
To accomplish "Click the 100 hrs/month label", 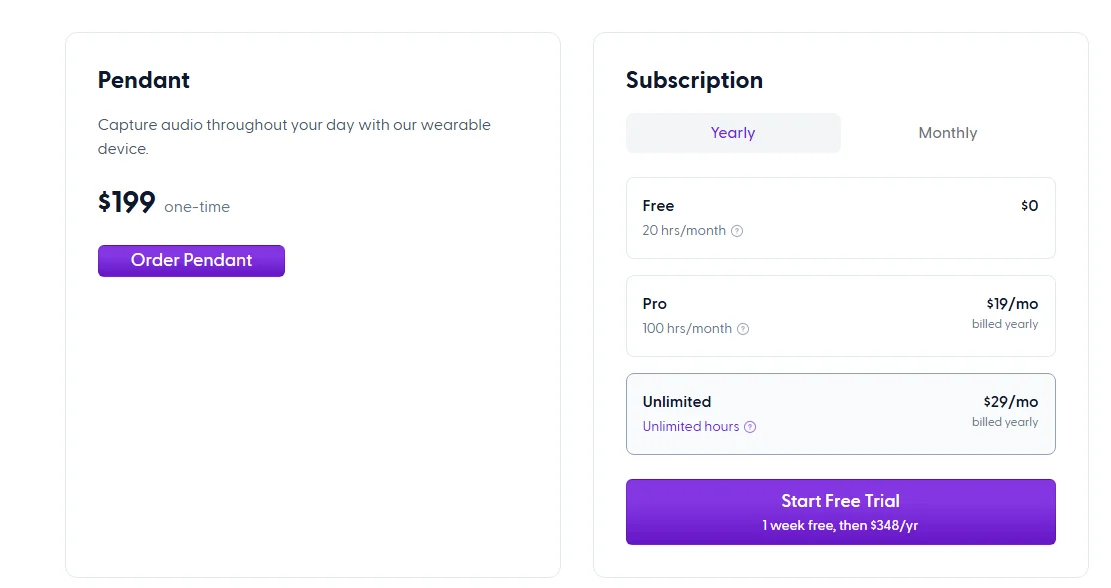I will pos(687,329).
